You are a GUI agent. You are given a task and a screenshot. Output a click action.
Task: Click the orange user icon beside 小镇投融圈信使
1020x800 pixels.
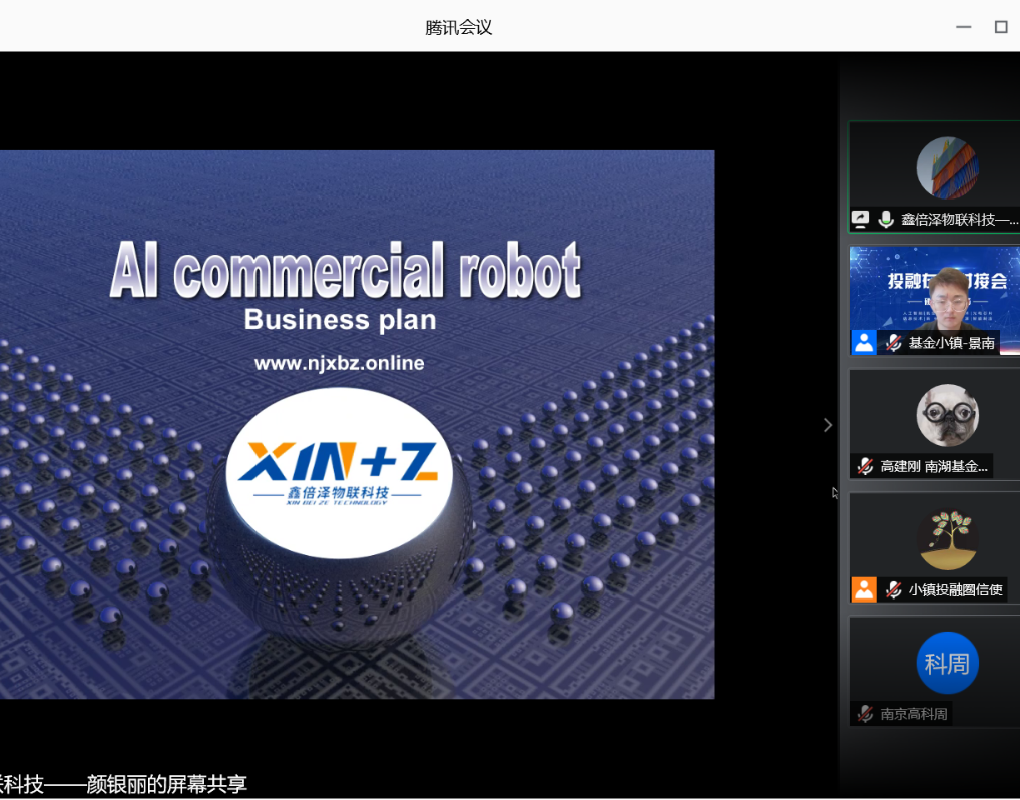pyautogui.click(x=864, y=589)
